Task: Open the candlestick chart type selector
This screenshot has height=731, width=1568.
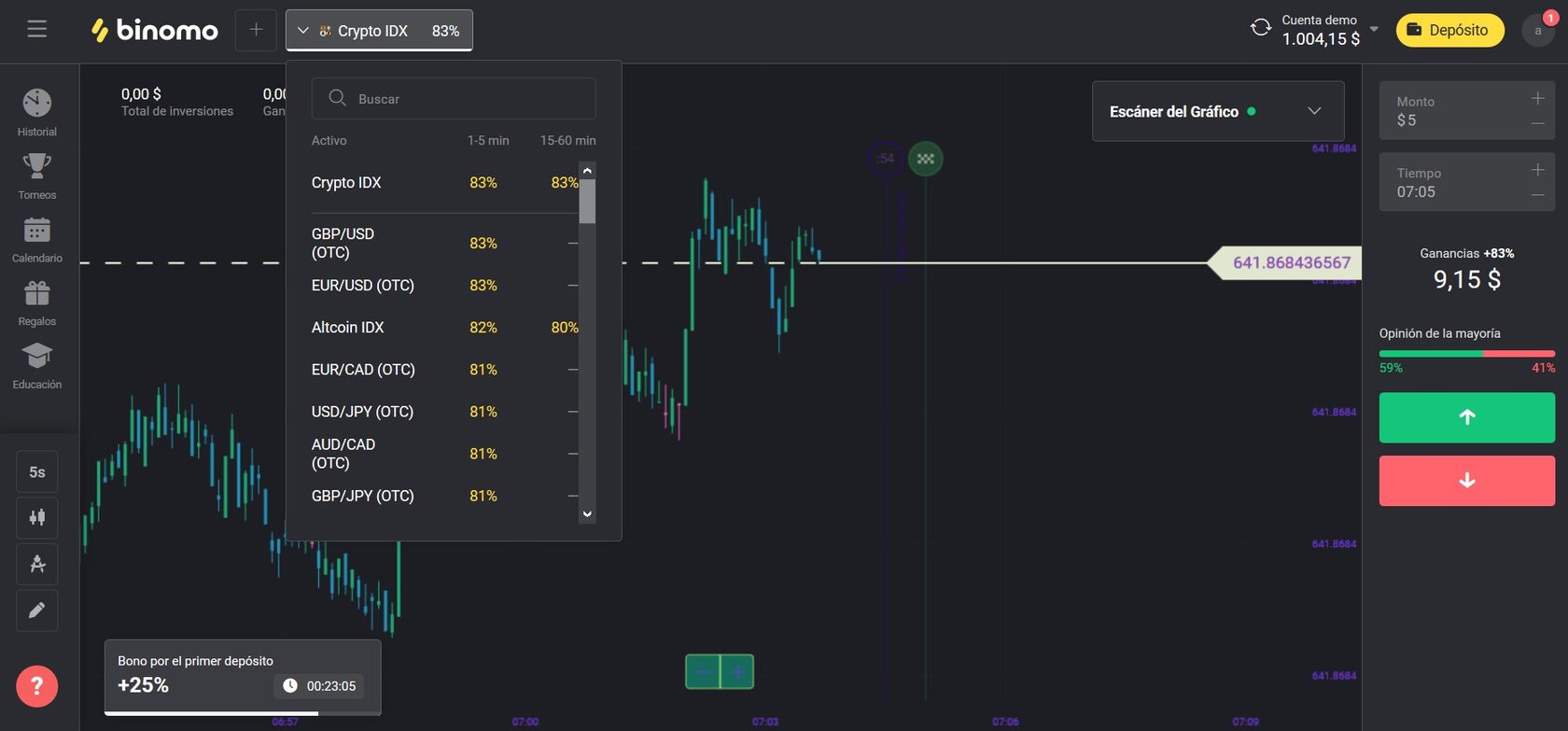Action: [37, 517]
